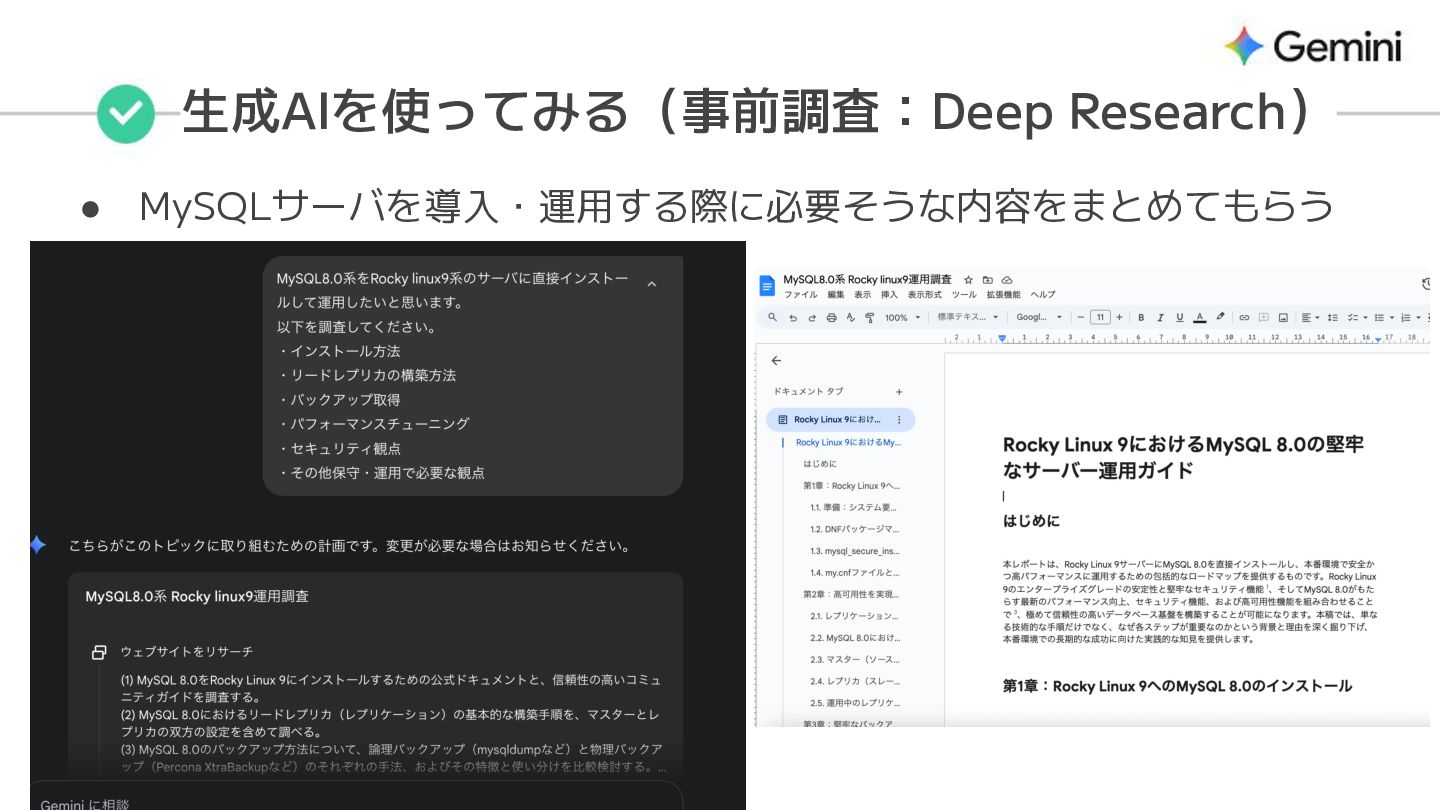The width and height of the screenshot is (1440, 810).
Task: Jump to outline item 2.2. MySQL 8.0におけ...
Action: tap(855, 638)
